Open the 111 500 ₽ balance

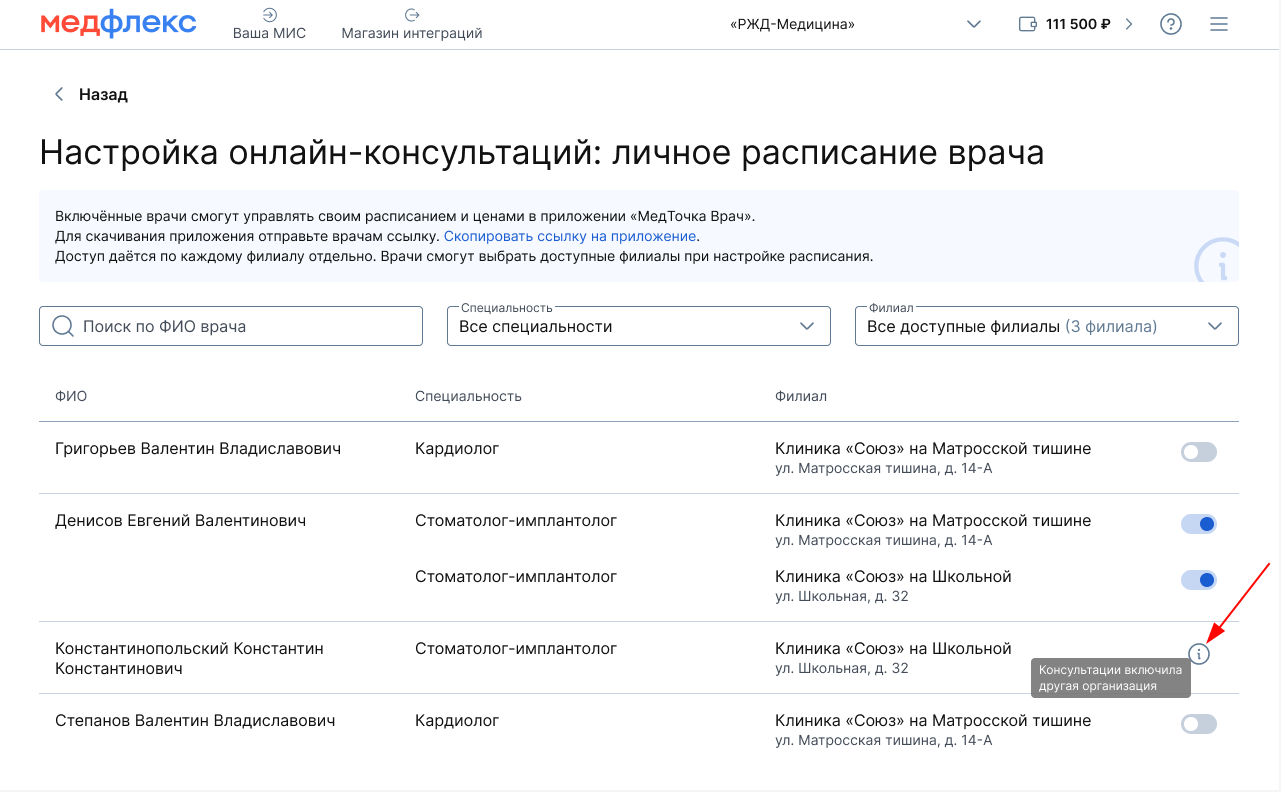[1078, 24]
